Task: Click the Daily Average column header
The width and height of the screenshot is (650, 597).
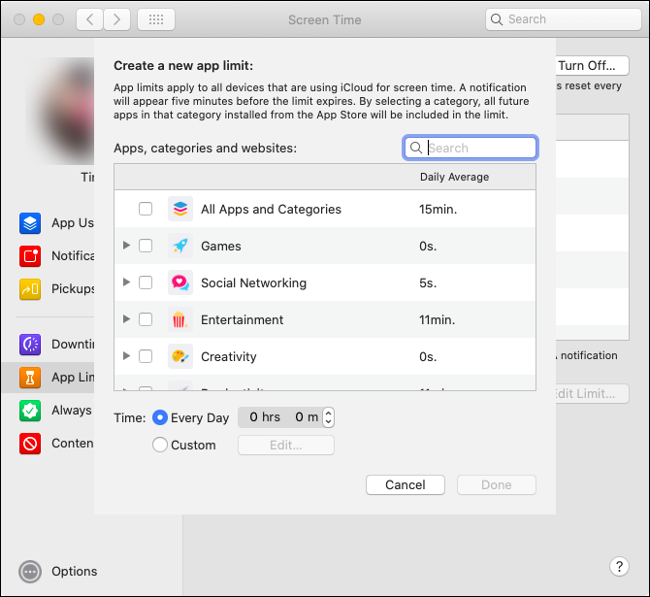Action: (455, 177)
